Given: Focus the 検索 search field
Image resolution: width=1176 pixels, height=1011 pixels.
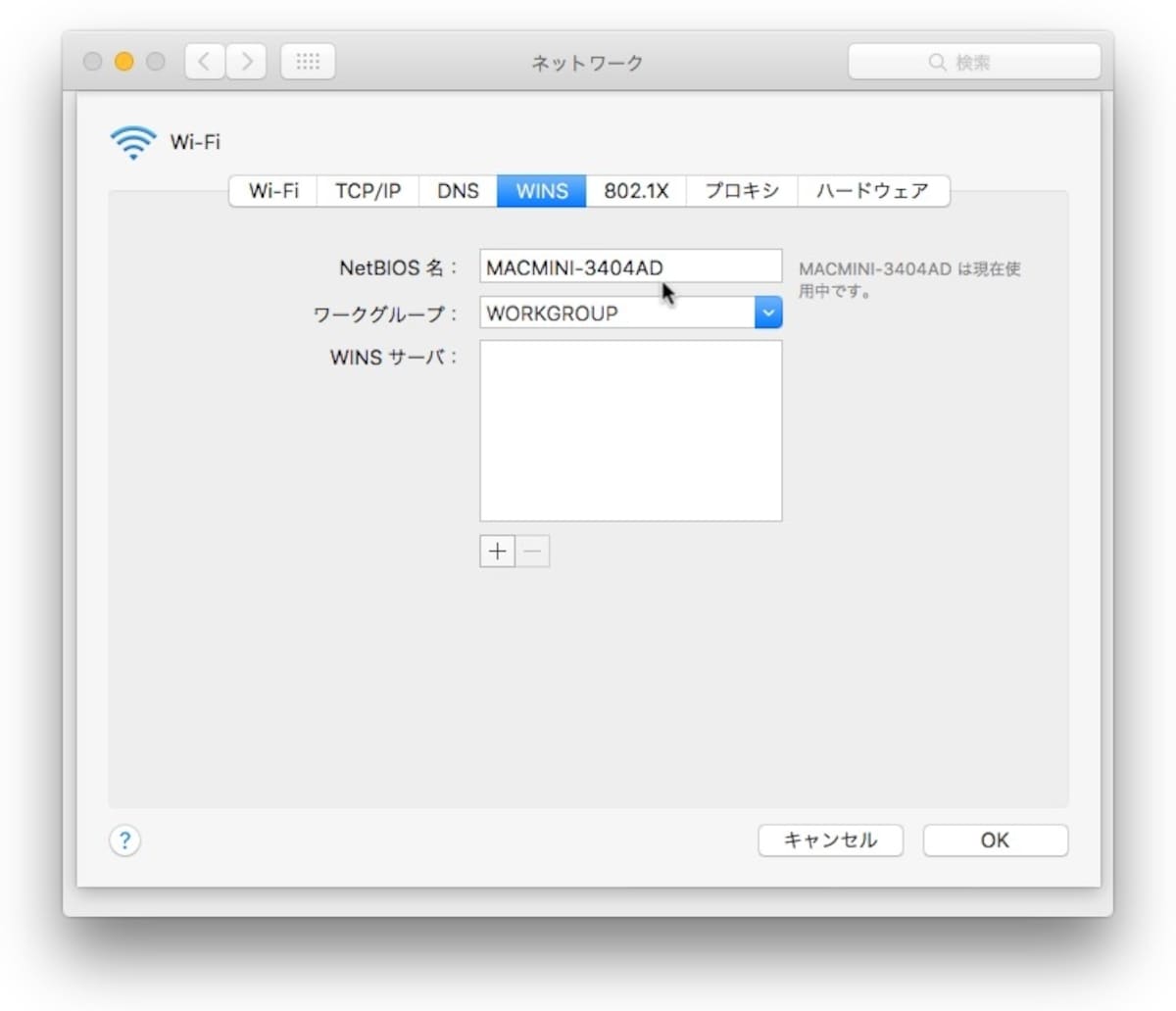Looking at the screenshot, I should pyautogui.click(x=974, y=63).
